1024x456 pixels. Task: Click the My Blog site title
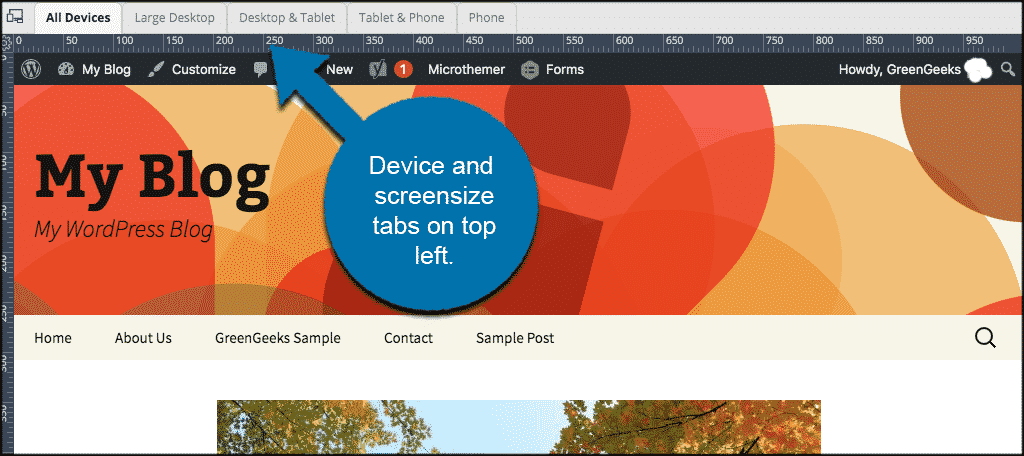click(152, 178)
